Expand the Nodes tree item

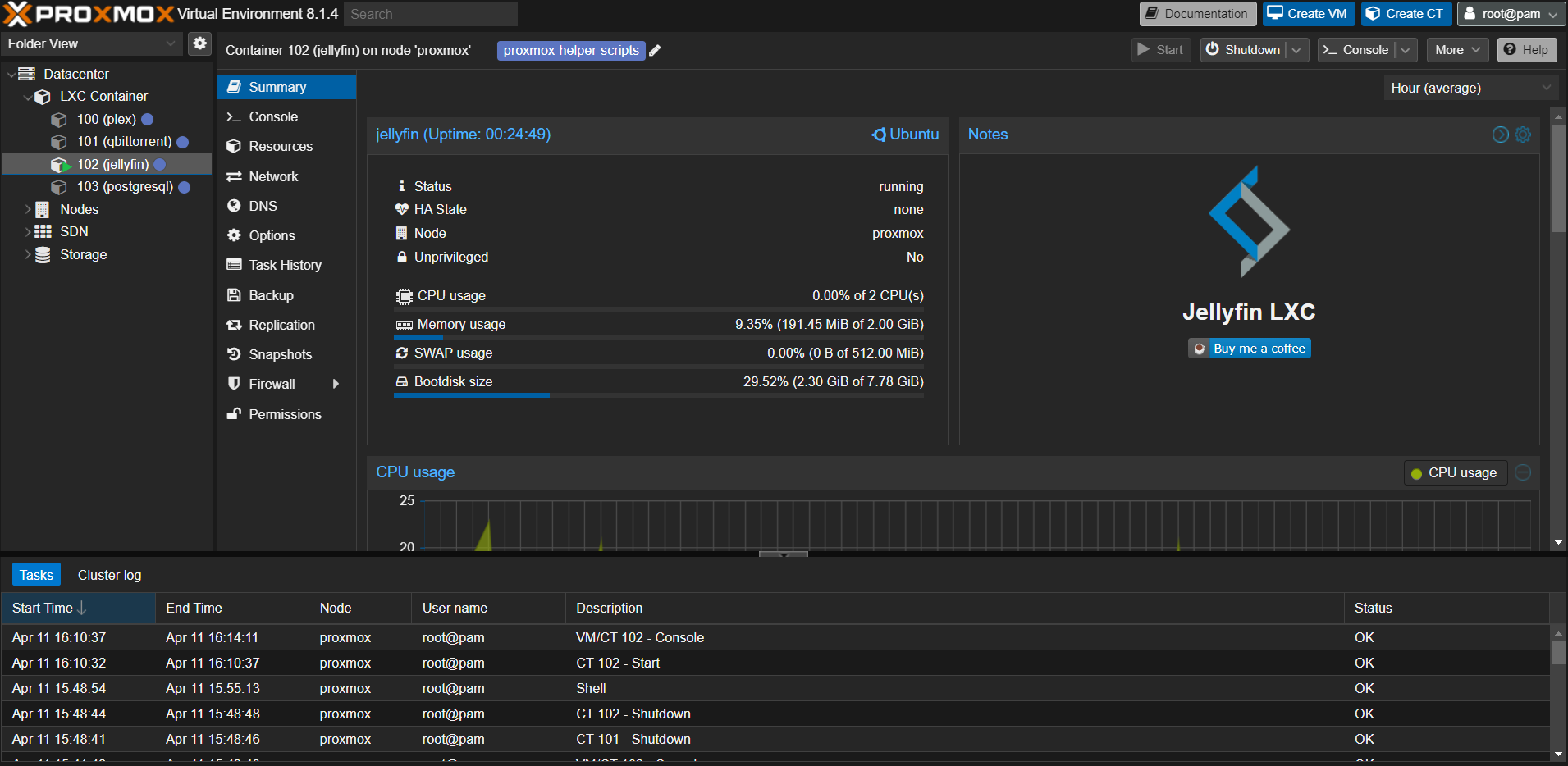(x=29, y=210)
